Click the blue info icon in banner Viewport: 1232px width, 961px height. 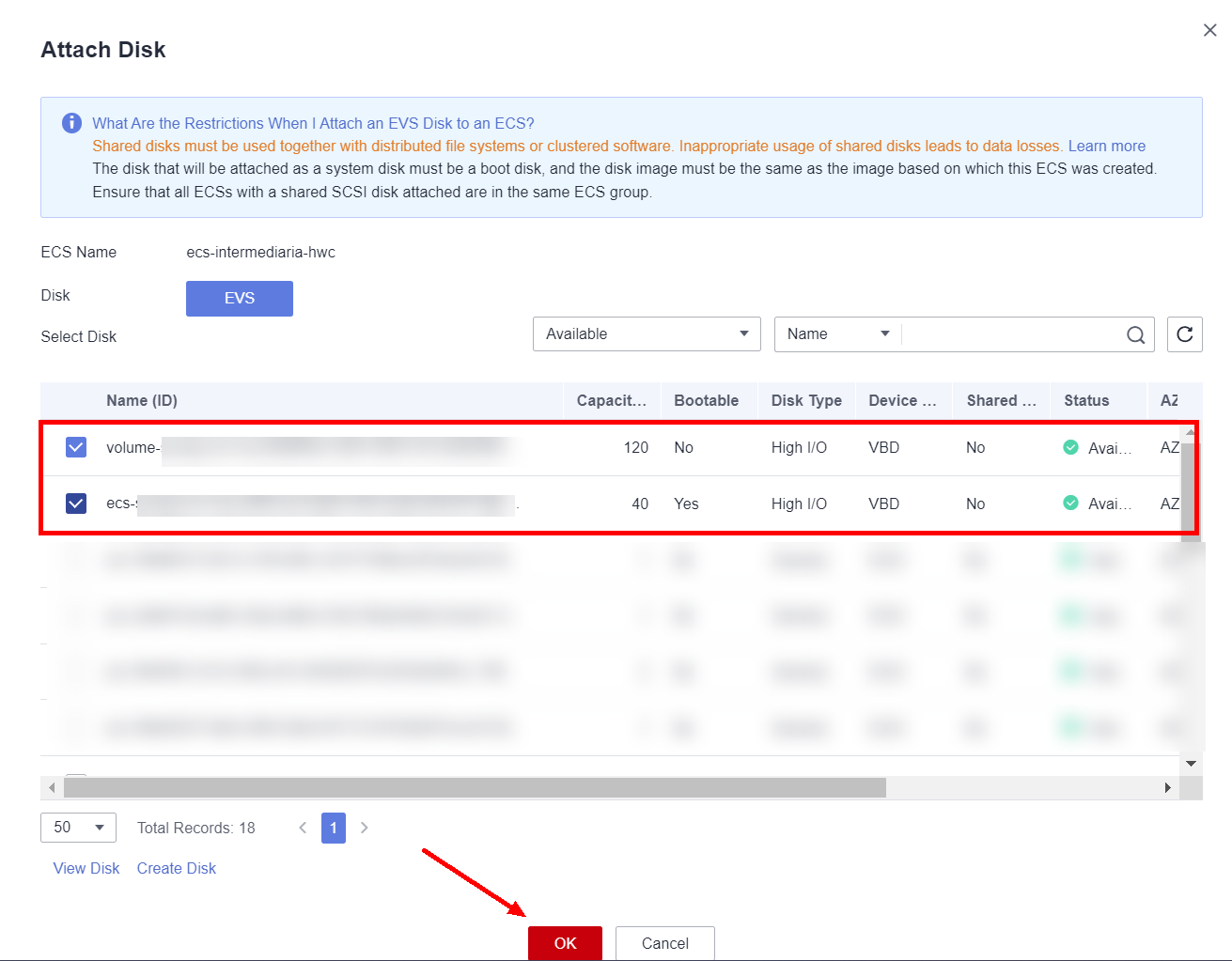click(x=71, y=123)
